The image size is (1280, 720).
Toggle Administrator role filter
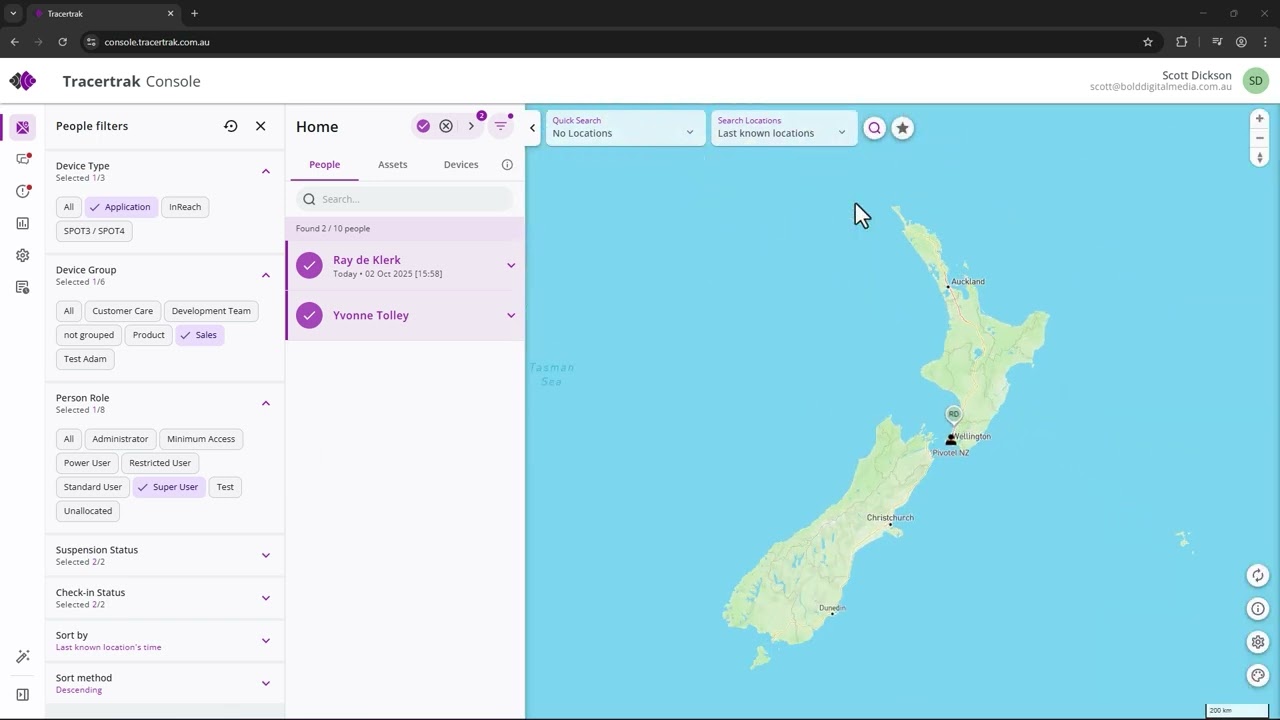pyautogui.click(x=120, y=439)
